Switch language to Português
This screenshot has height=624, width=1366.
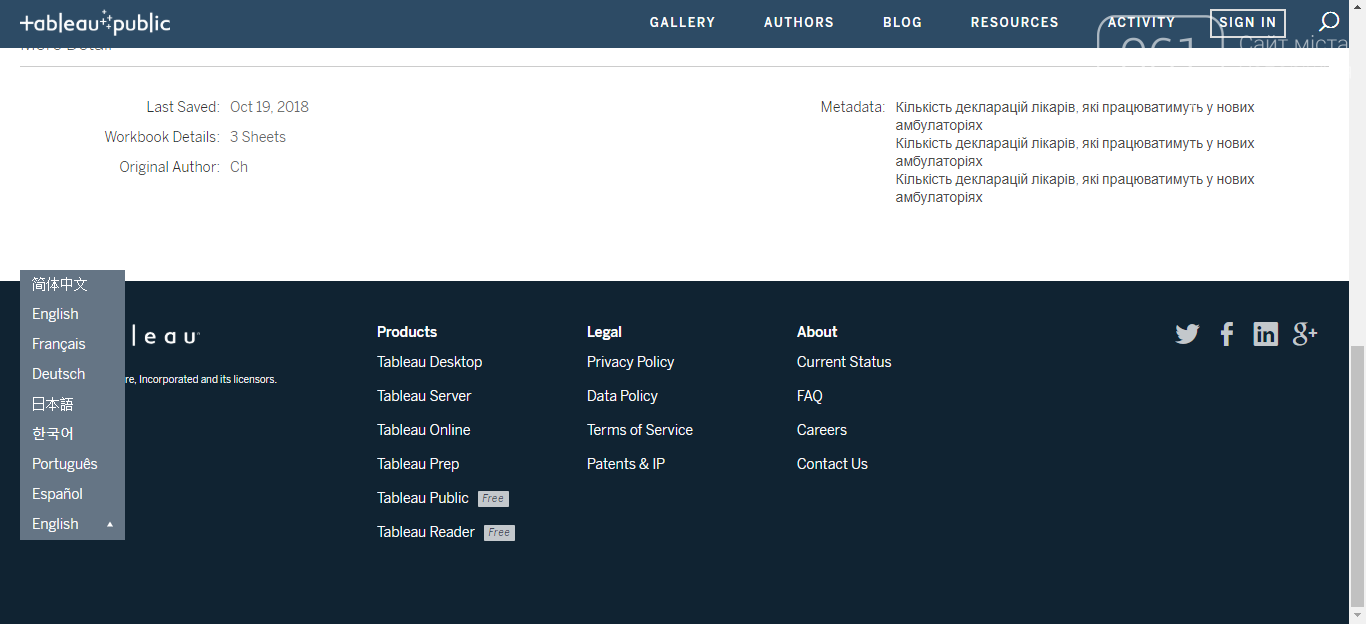(x=65, y=464)
